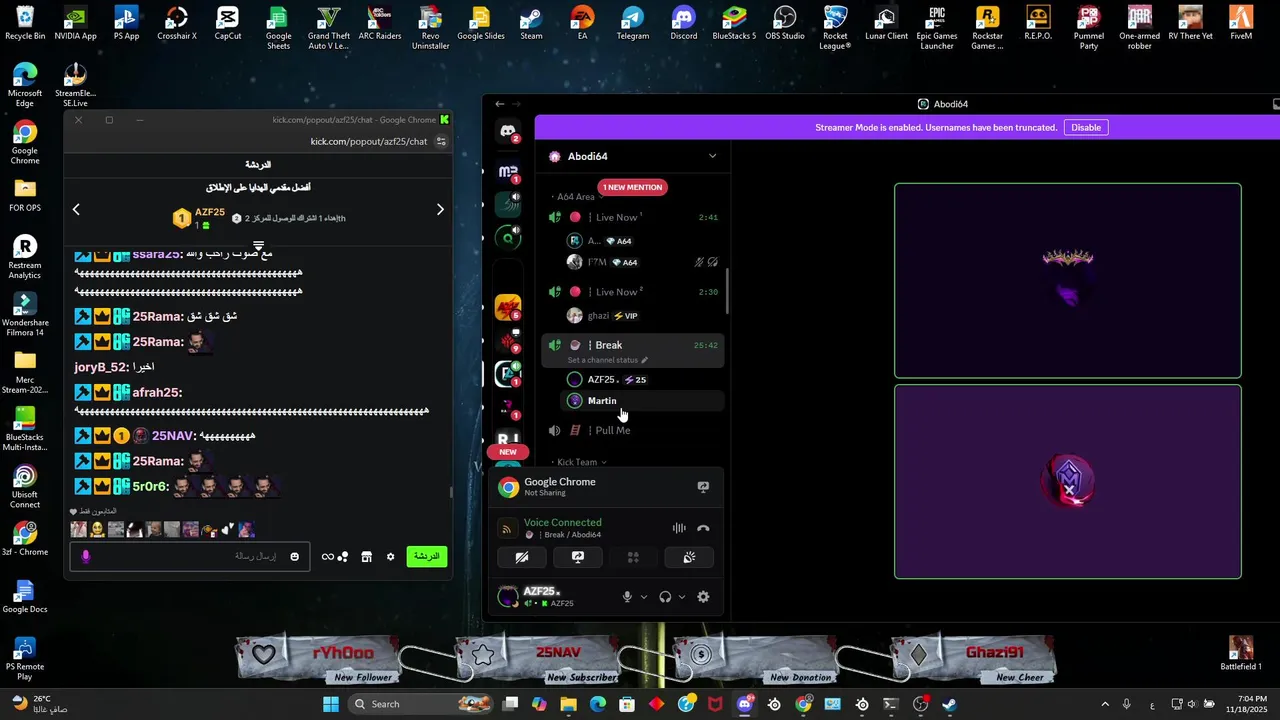The image size is (1280, 720).
Task: Click username joryB_52 in Kick chat
Action: click(x=101, y=367)
